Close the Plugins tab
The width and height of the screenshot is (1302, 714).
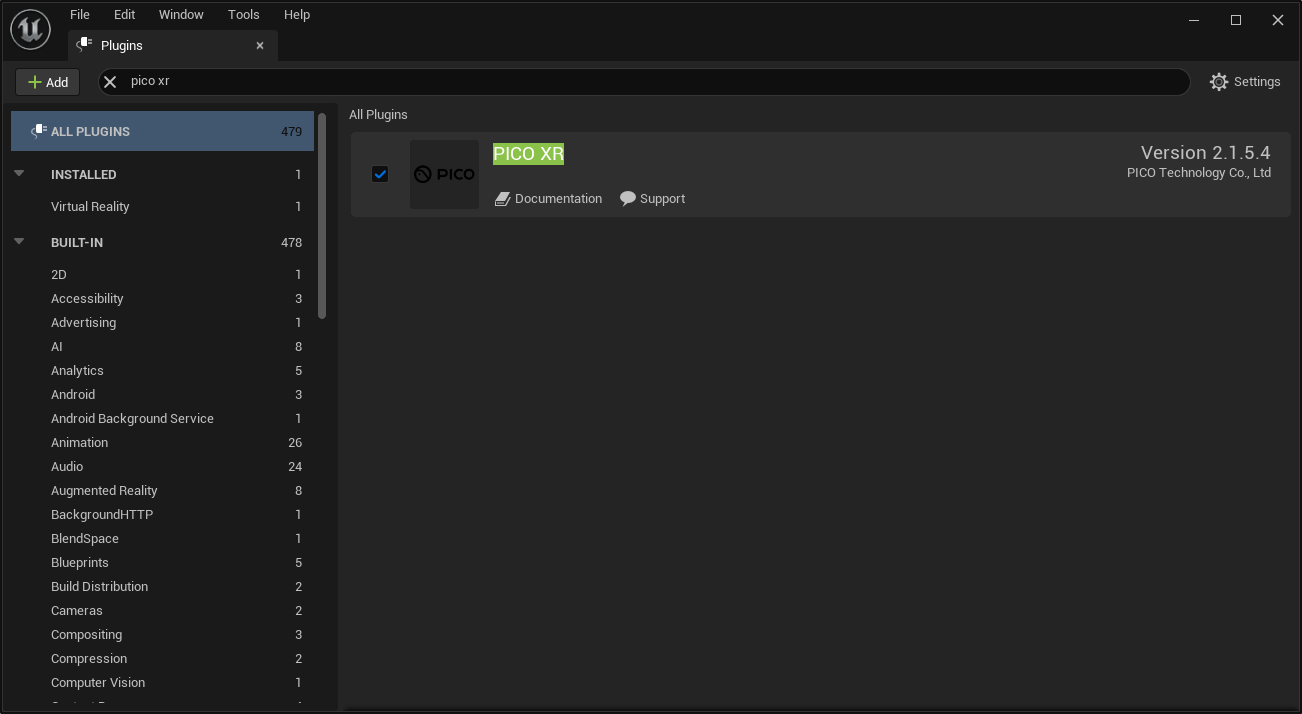tap(260, 45)
